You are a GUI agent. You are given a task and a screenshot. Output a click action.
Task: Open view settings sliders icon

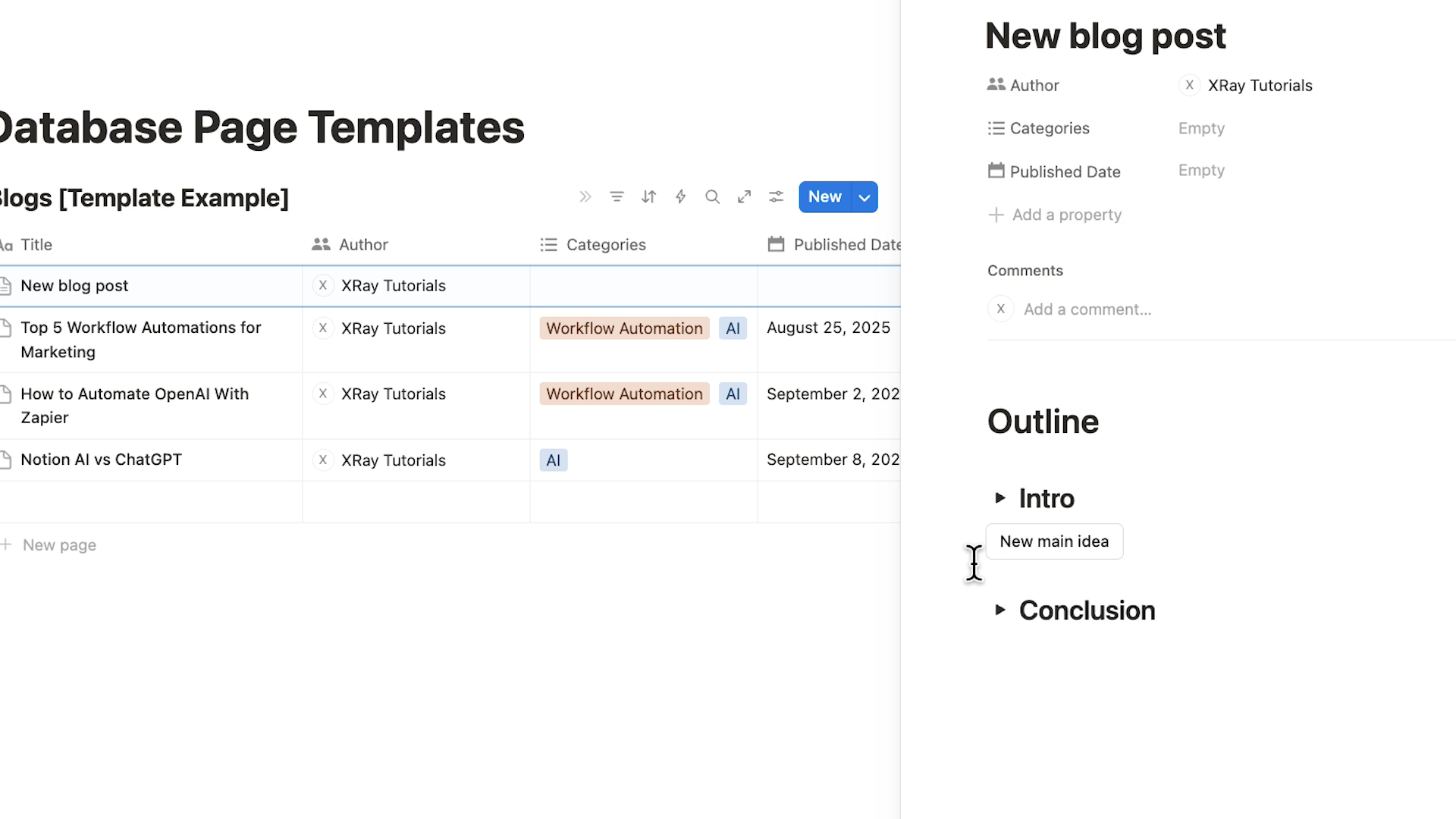776,197
